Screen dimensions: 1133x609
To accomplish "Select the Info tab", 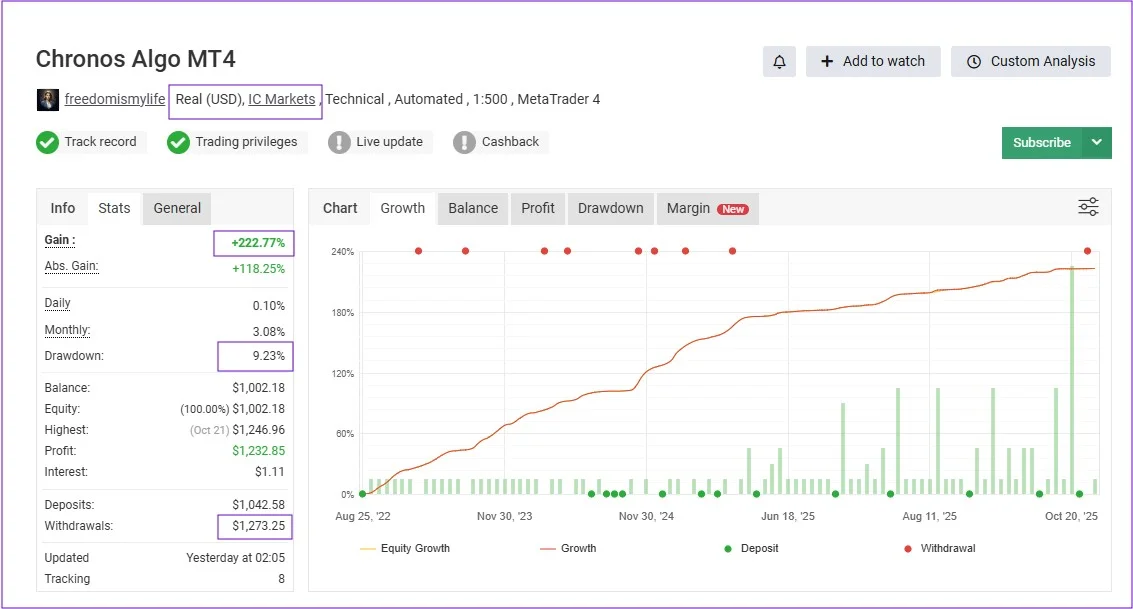I will coord(62,208).
